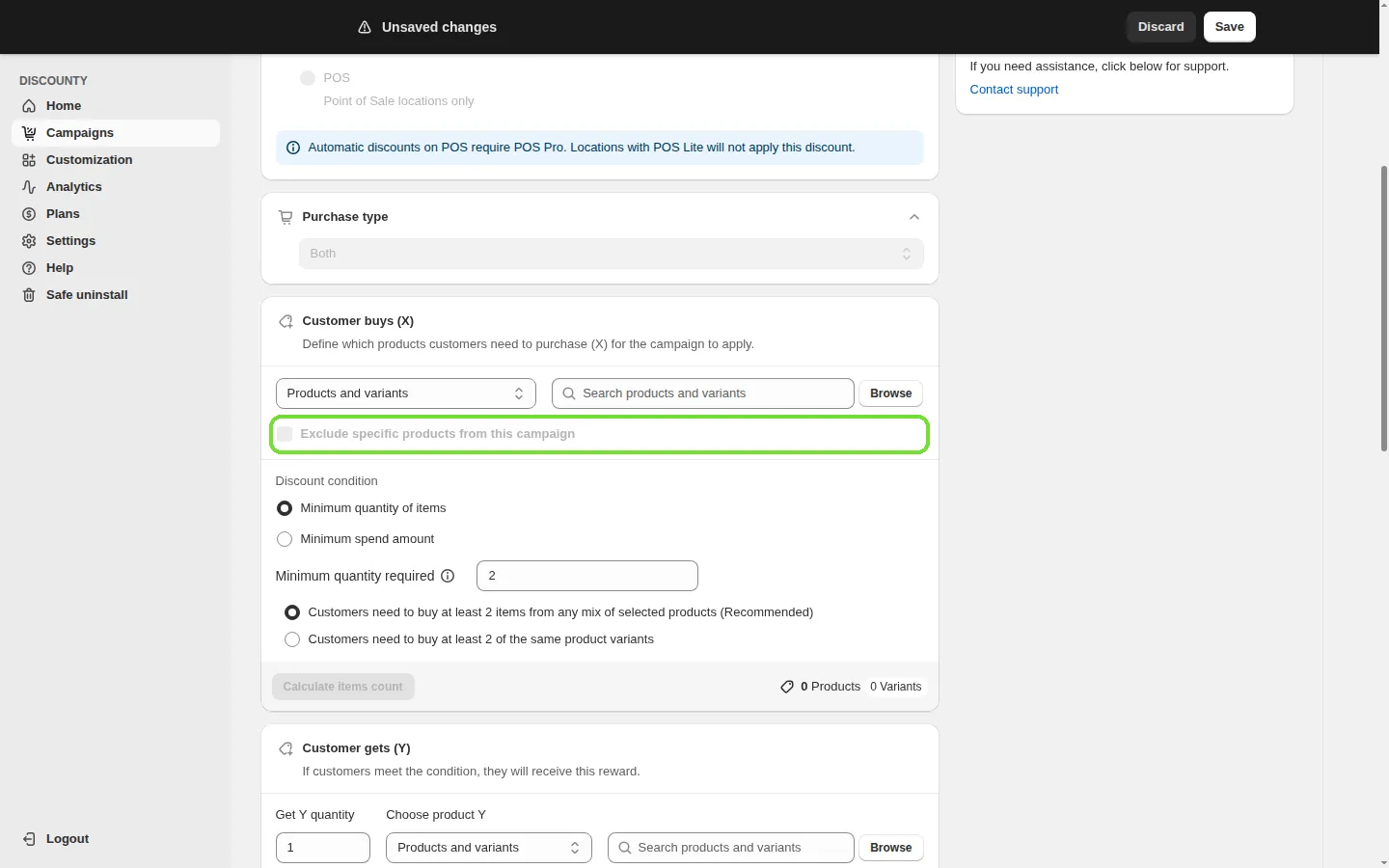Click the info icon in POS notice

[x=293, y=148]
